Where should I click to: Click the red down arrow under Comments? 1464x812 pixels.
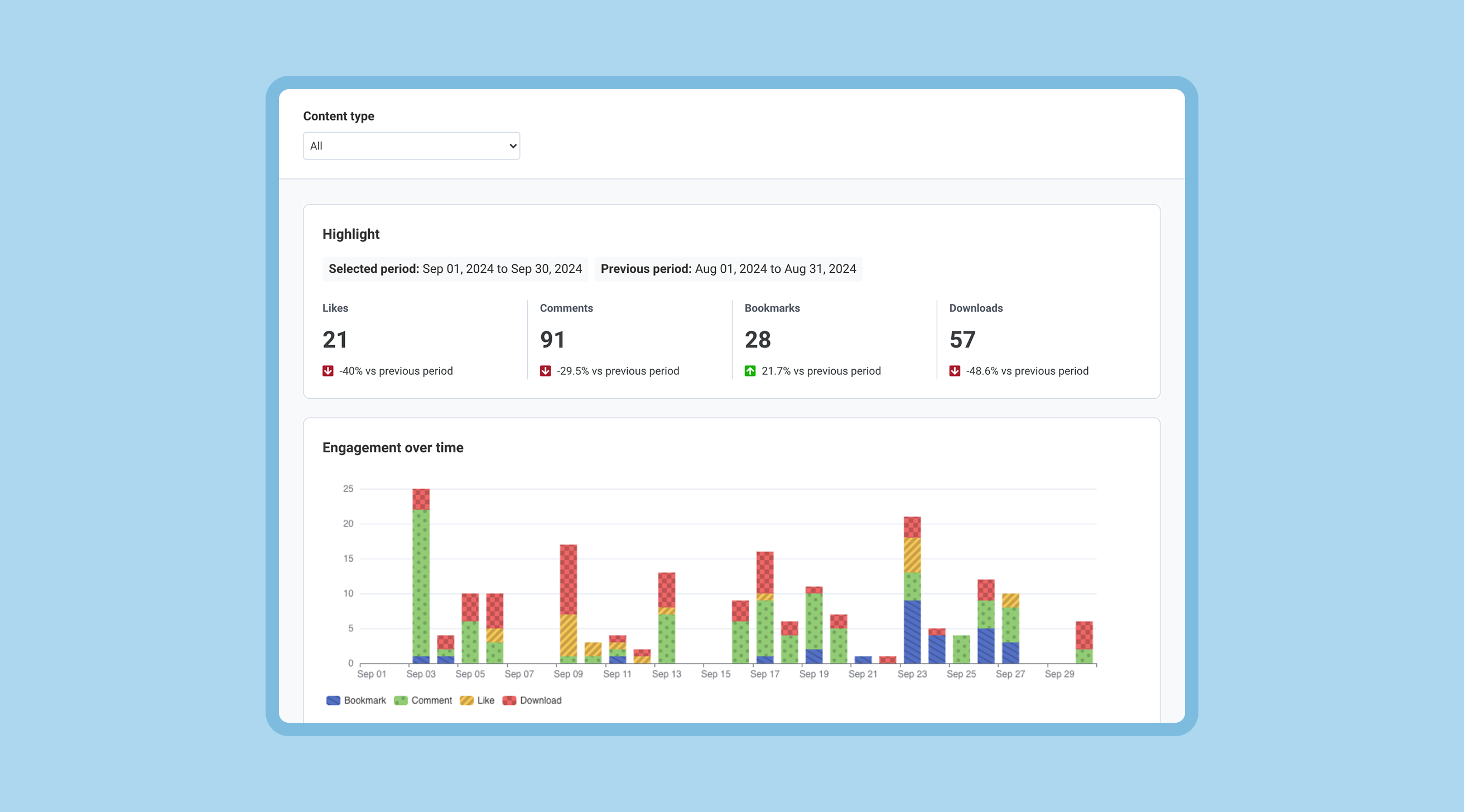pos(545,371)
